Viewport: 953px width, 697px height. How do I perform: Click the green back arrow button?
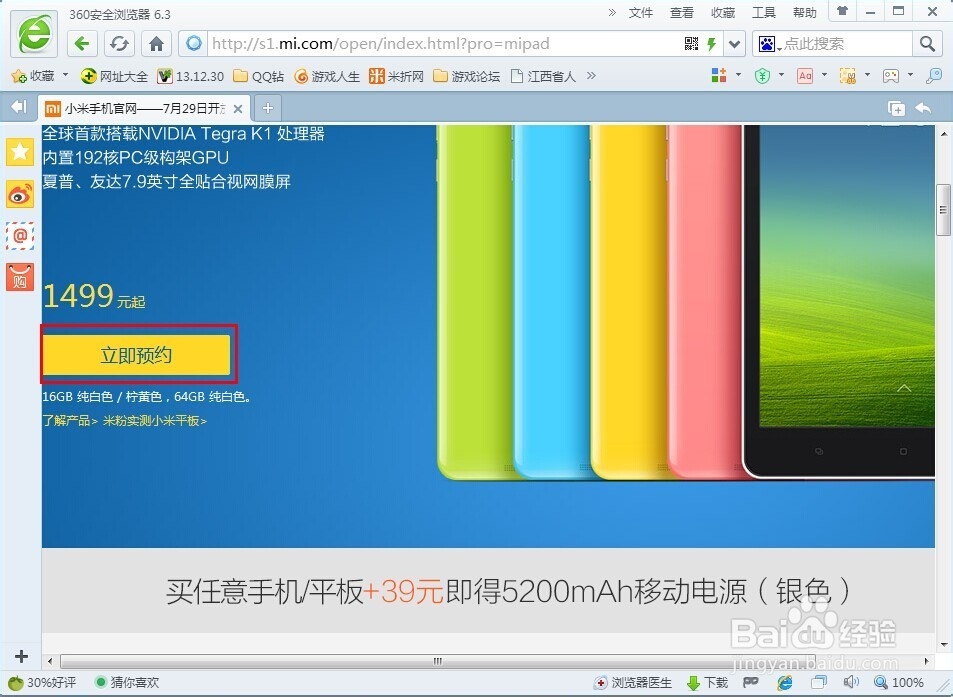point(81,44)
